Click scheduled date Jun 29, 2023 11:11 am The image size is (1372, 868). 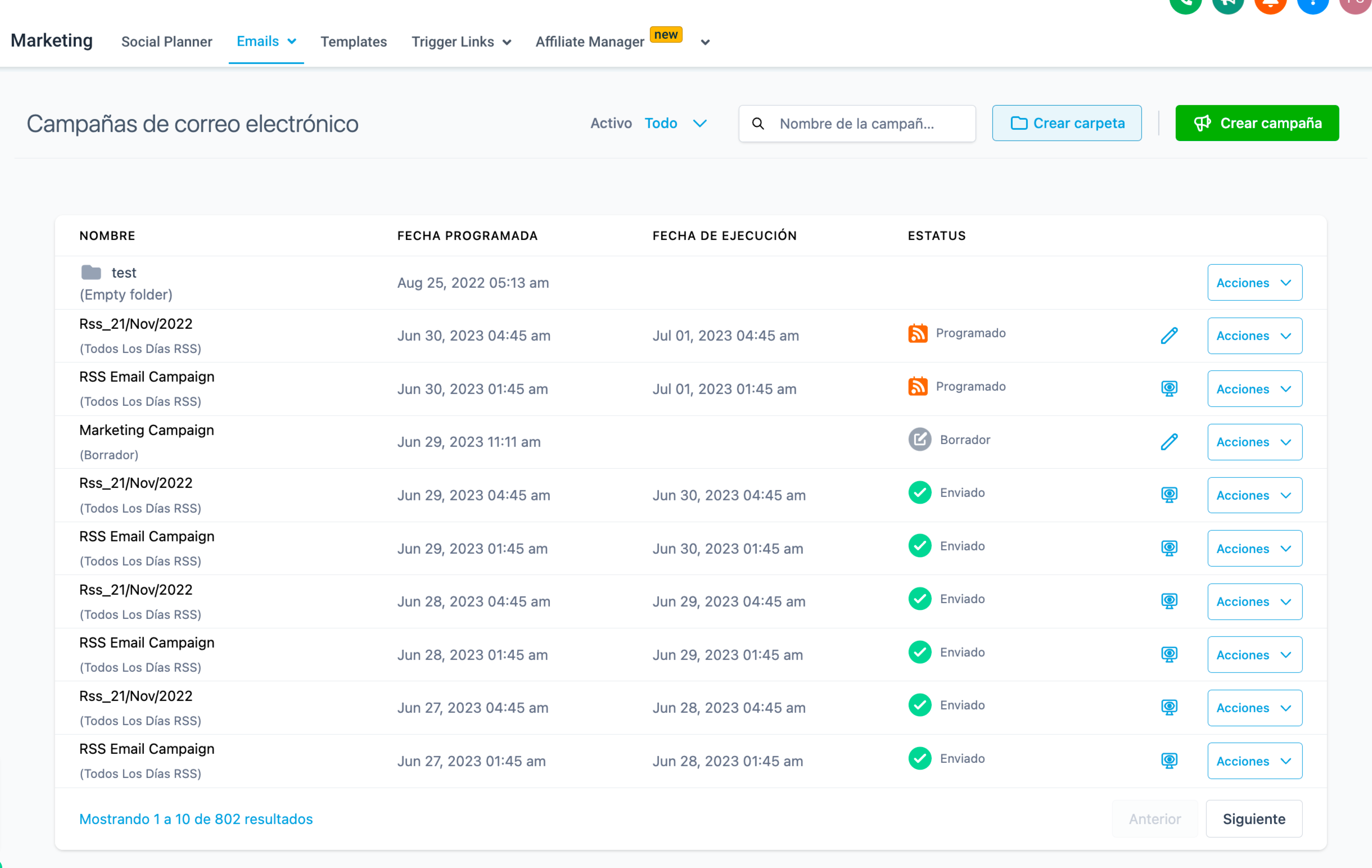tap(468, 442)
